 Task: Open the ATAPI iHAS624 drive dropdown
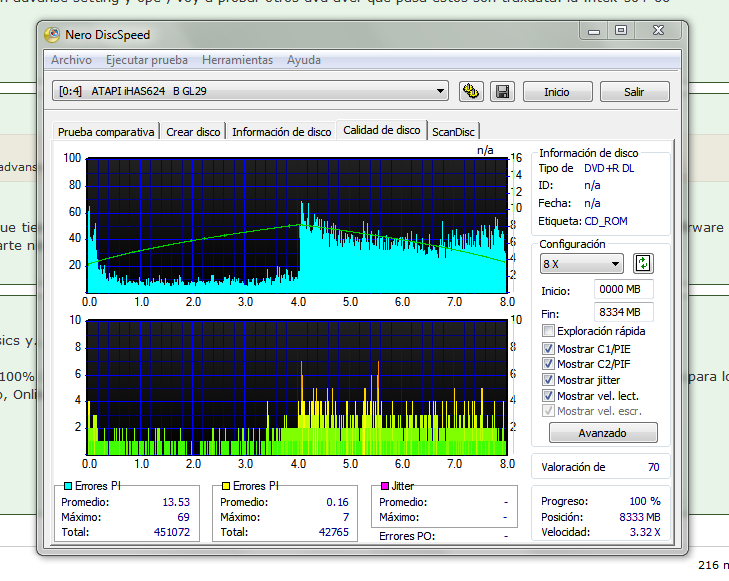click(250, 92)
